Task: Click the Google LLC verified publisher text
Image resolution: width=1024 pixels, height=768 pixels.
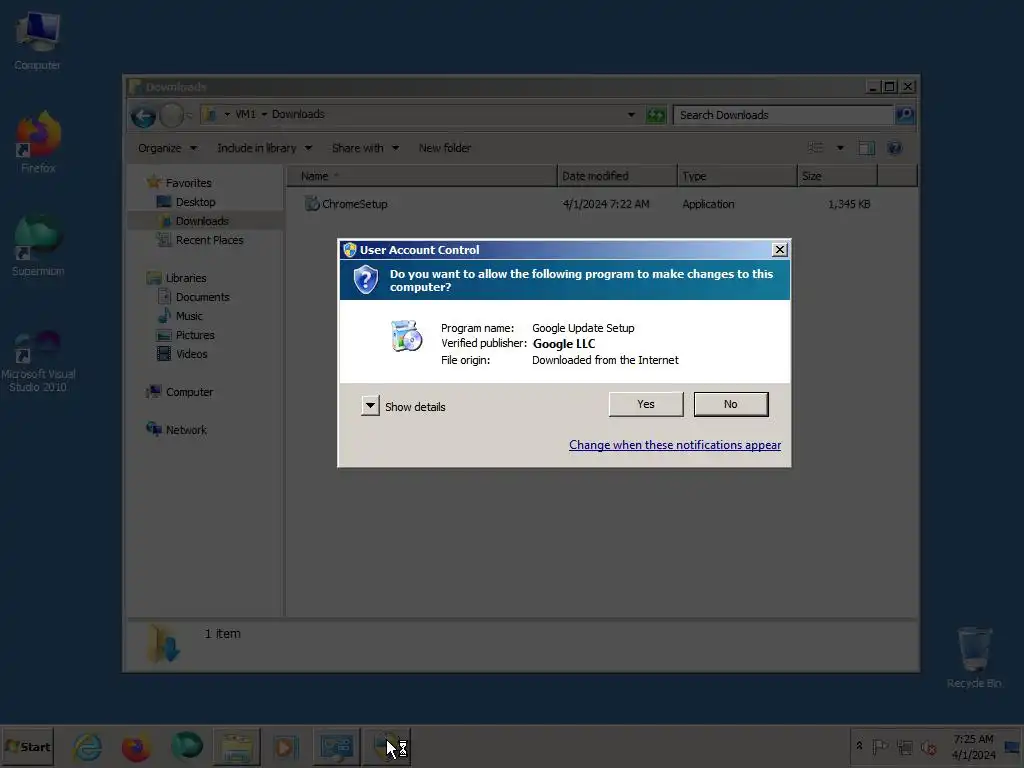Action: click(x=564, y=344)
